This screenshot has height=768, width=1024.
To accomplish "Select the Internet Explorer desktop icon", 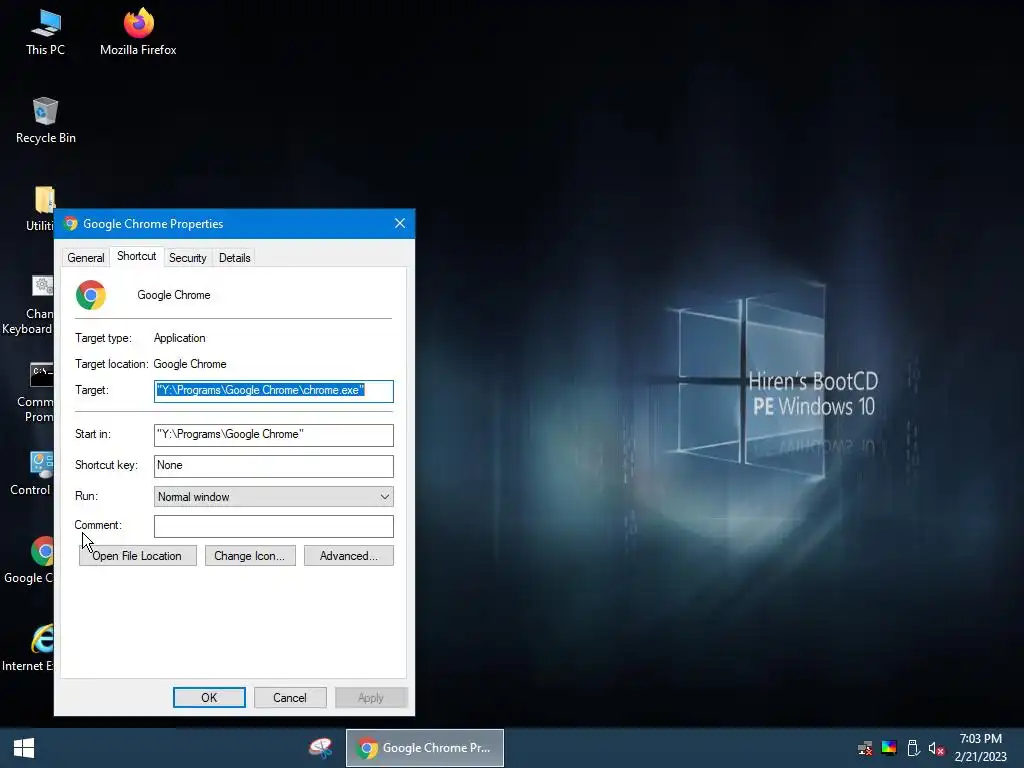I will [x=29, y=648].
